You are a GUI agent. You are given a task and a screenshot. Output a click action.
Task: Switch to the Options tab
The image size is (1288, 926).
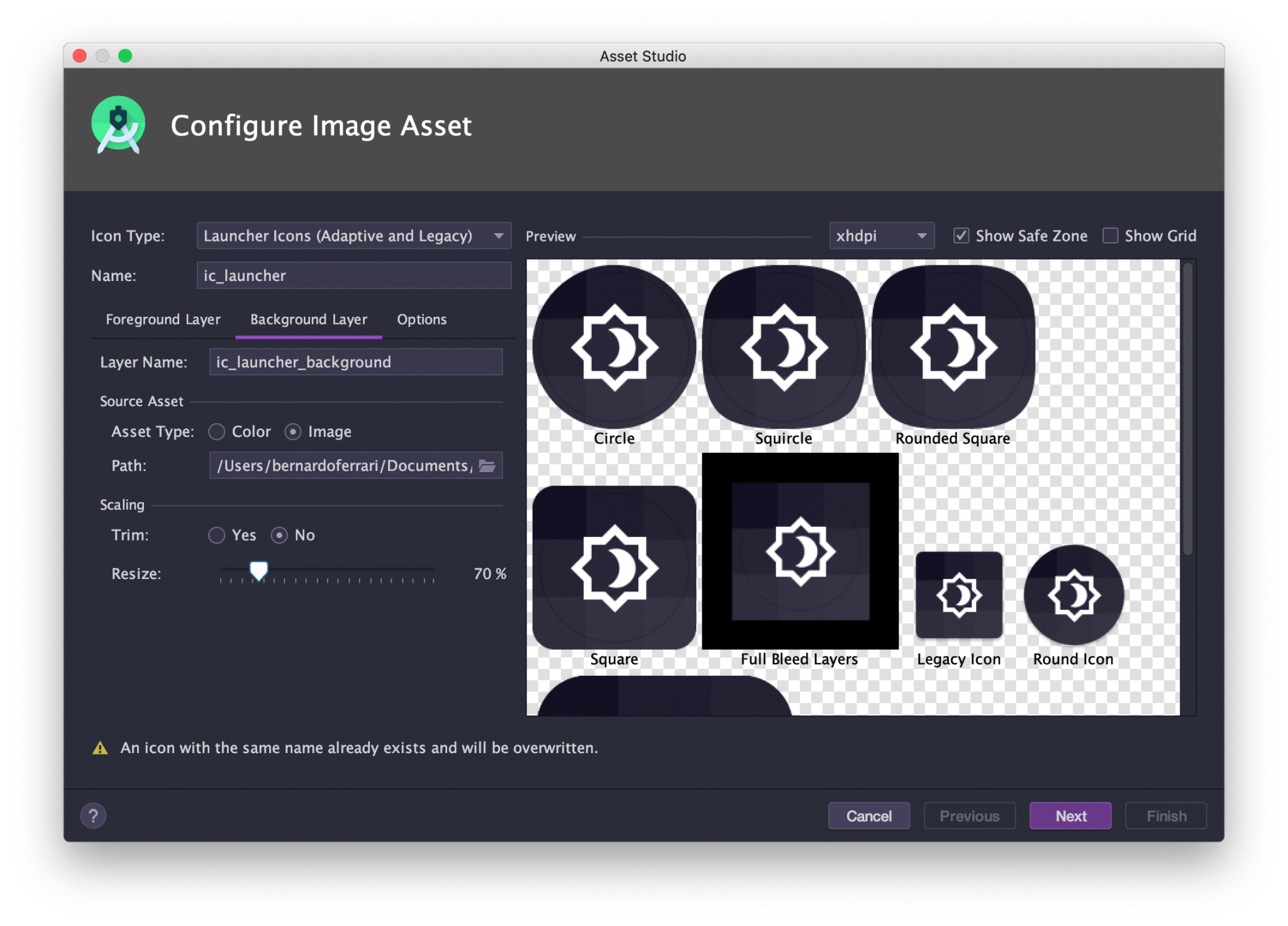click(x=421, y=319)
